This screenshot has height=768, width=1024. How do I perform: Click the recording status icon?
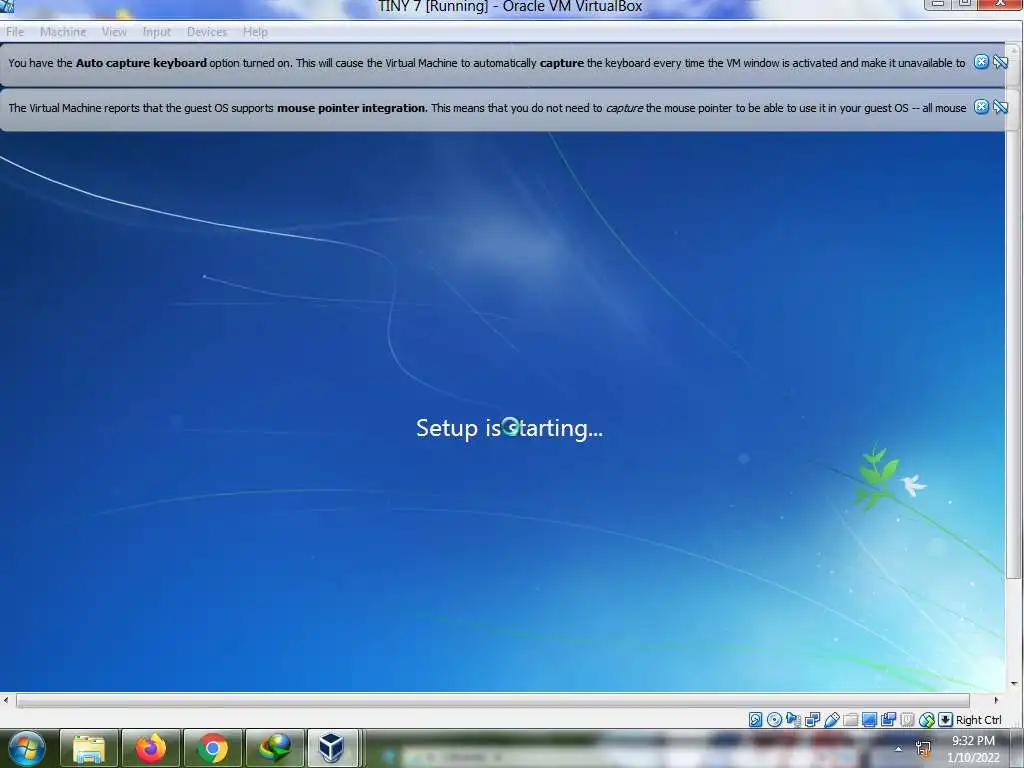pos(888,720)
